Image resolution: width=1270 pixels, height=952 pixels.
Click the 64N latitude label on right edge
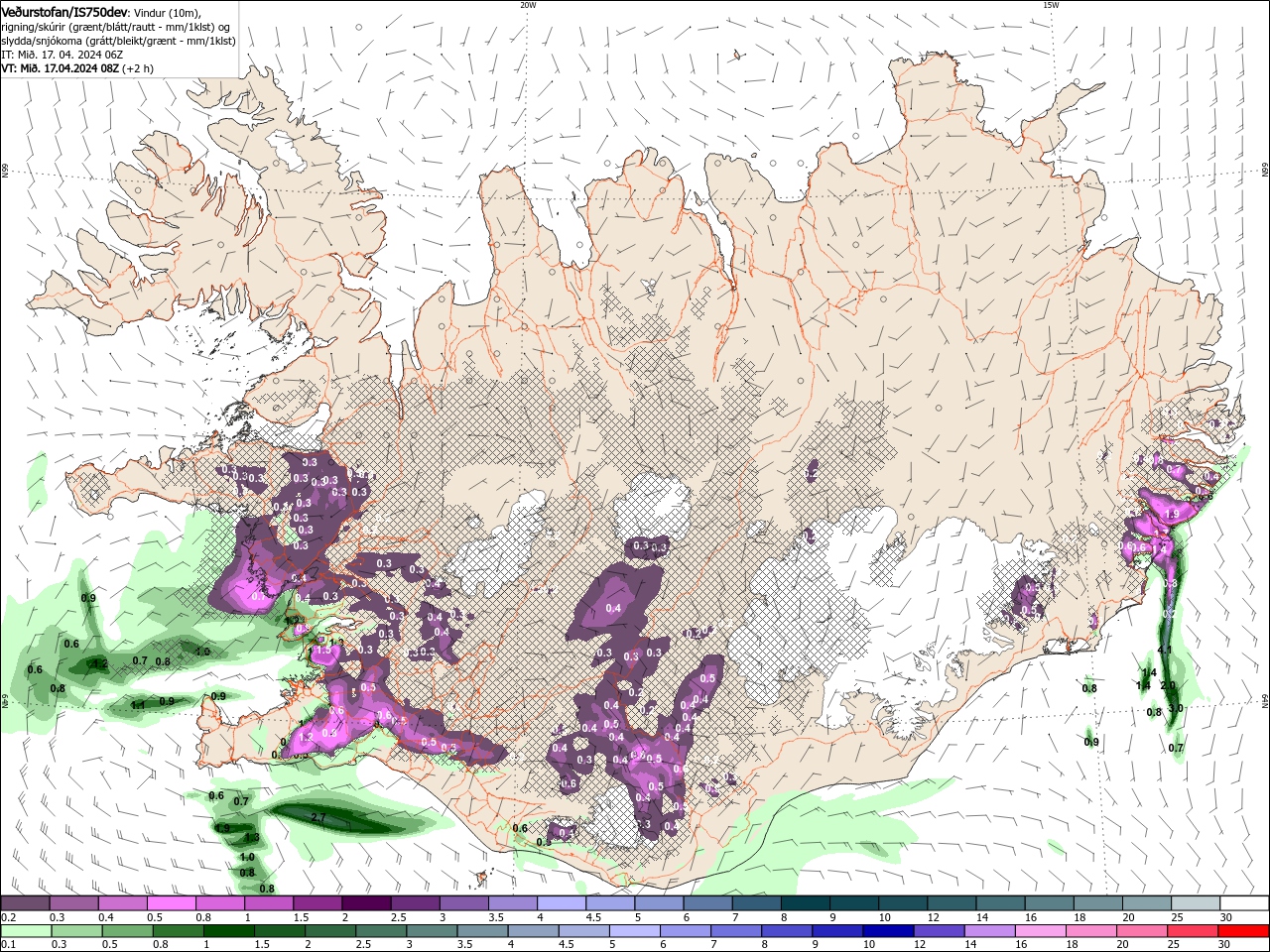coord(1265,700)
